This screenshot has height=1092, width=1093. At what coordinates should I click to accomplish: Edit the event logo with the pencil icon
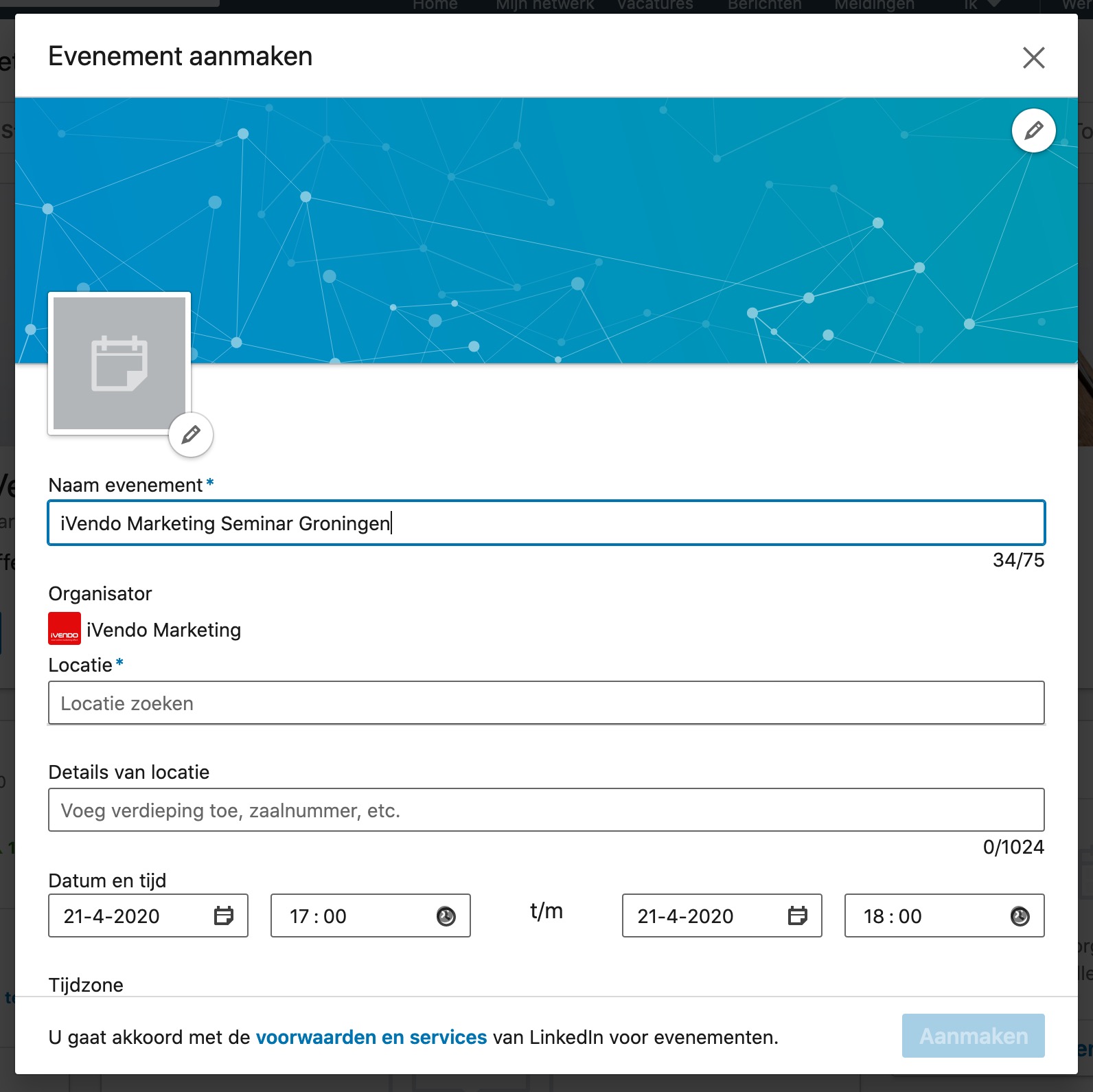coord(191,435)
